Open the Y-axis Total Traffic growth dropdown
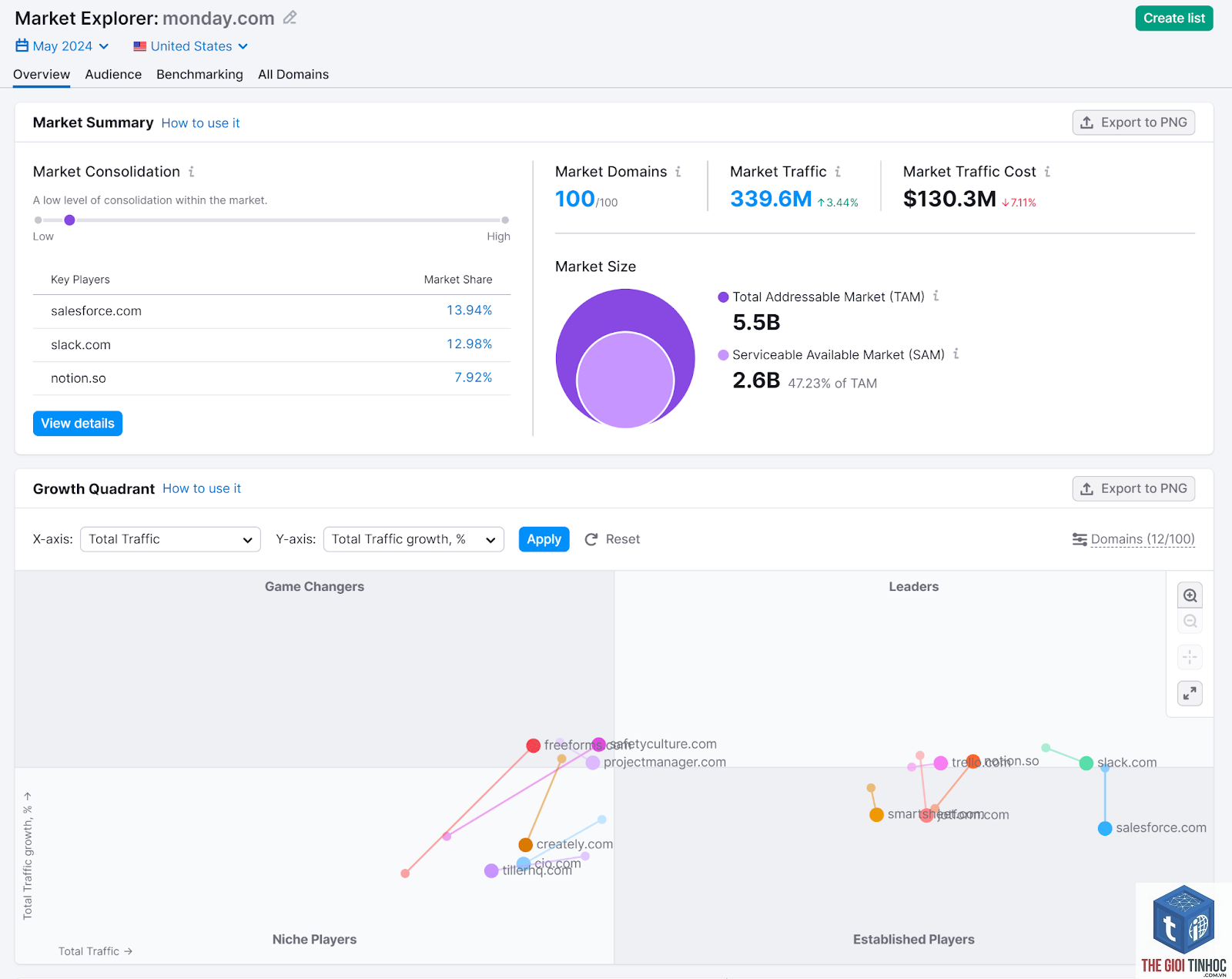This screenshot has width=1232, height=979. coord(413,539)
